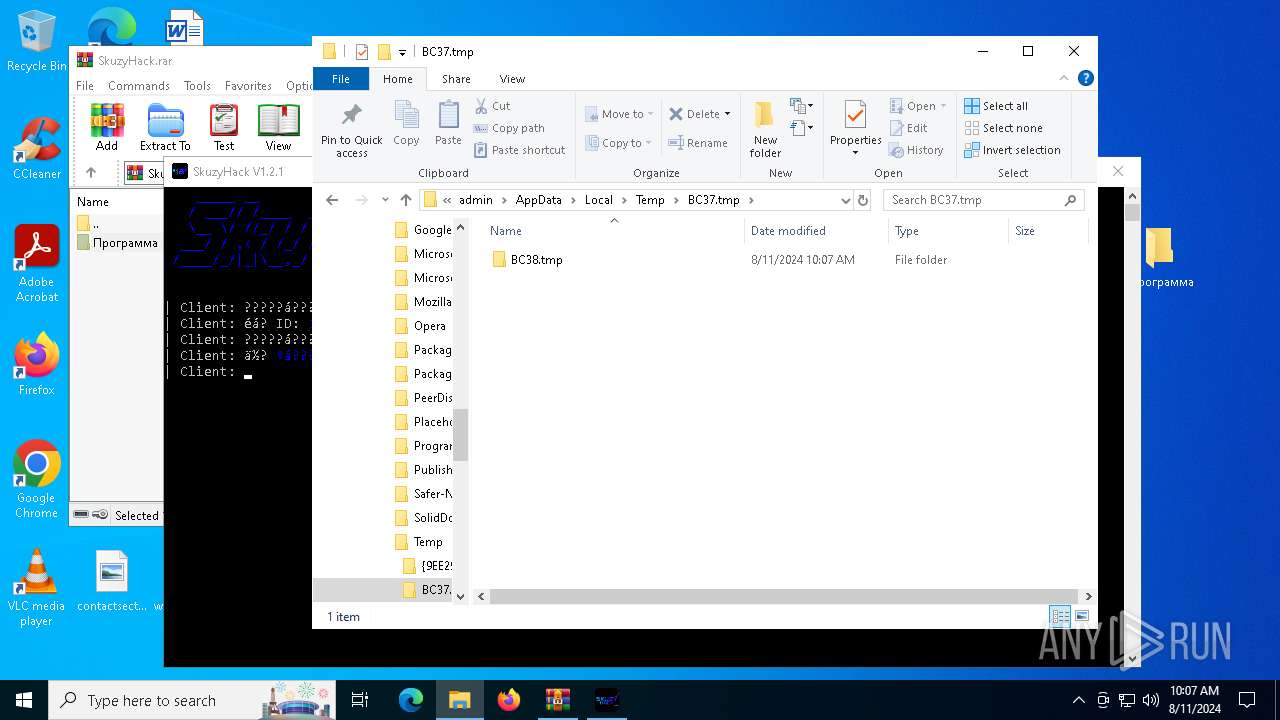This screenshot has width=1280, height=720.
Task: Go up one folder level in Explorer
Action: (406, 200)
